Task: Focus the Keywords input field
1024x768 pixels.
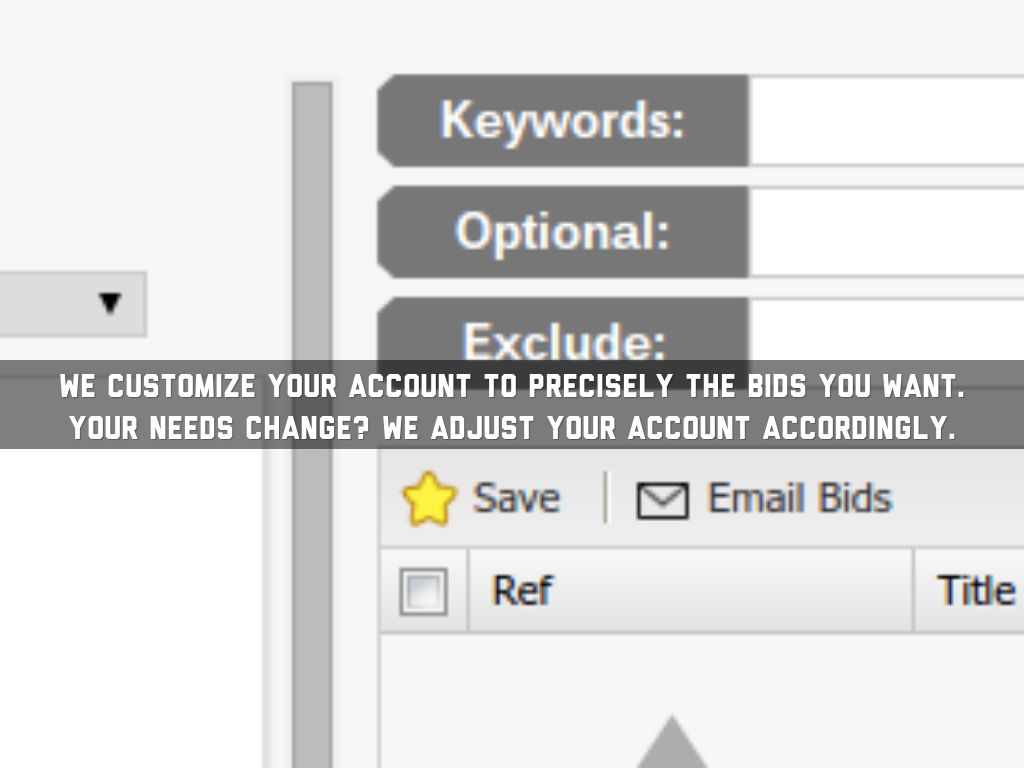Action: coord(886,120)
